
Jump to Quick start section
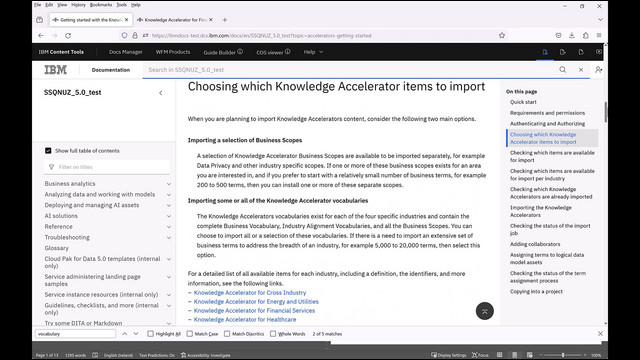pos(523,102)
